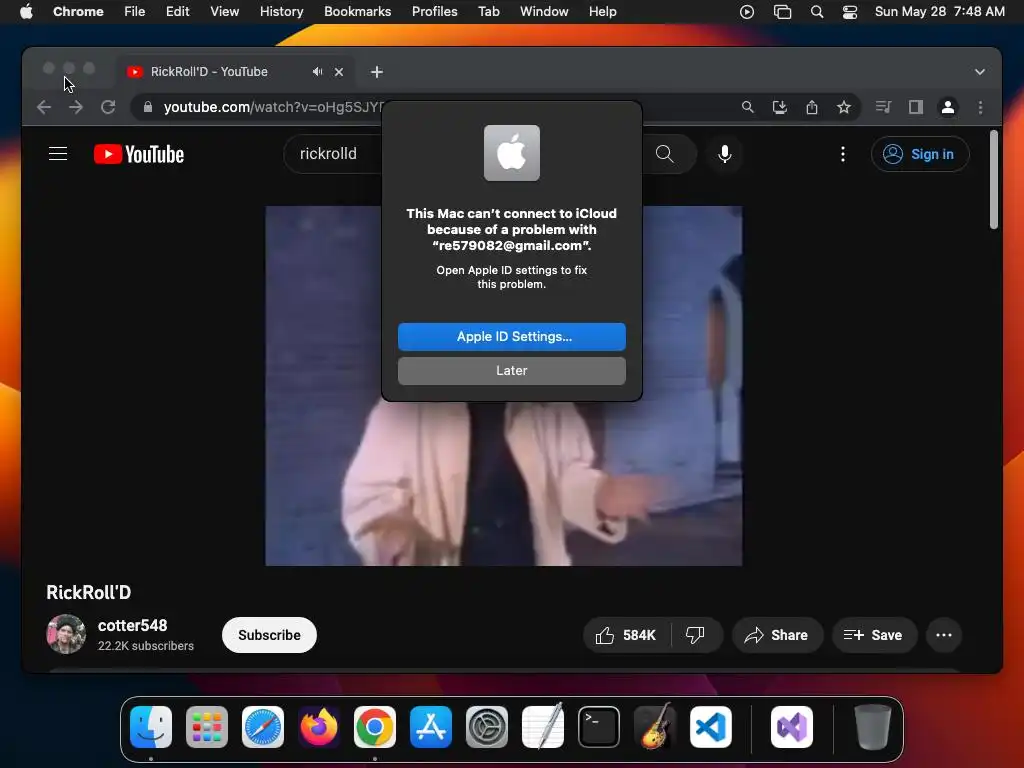Launch Safari from the Dock
The image size is (1024, 768).
tap(263, 727)
